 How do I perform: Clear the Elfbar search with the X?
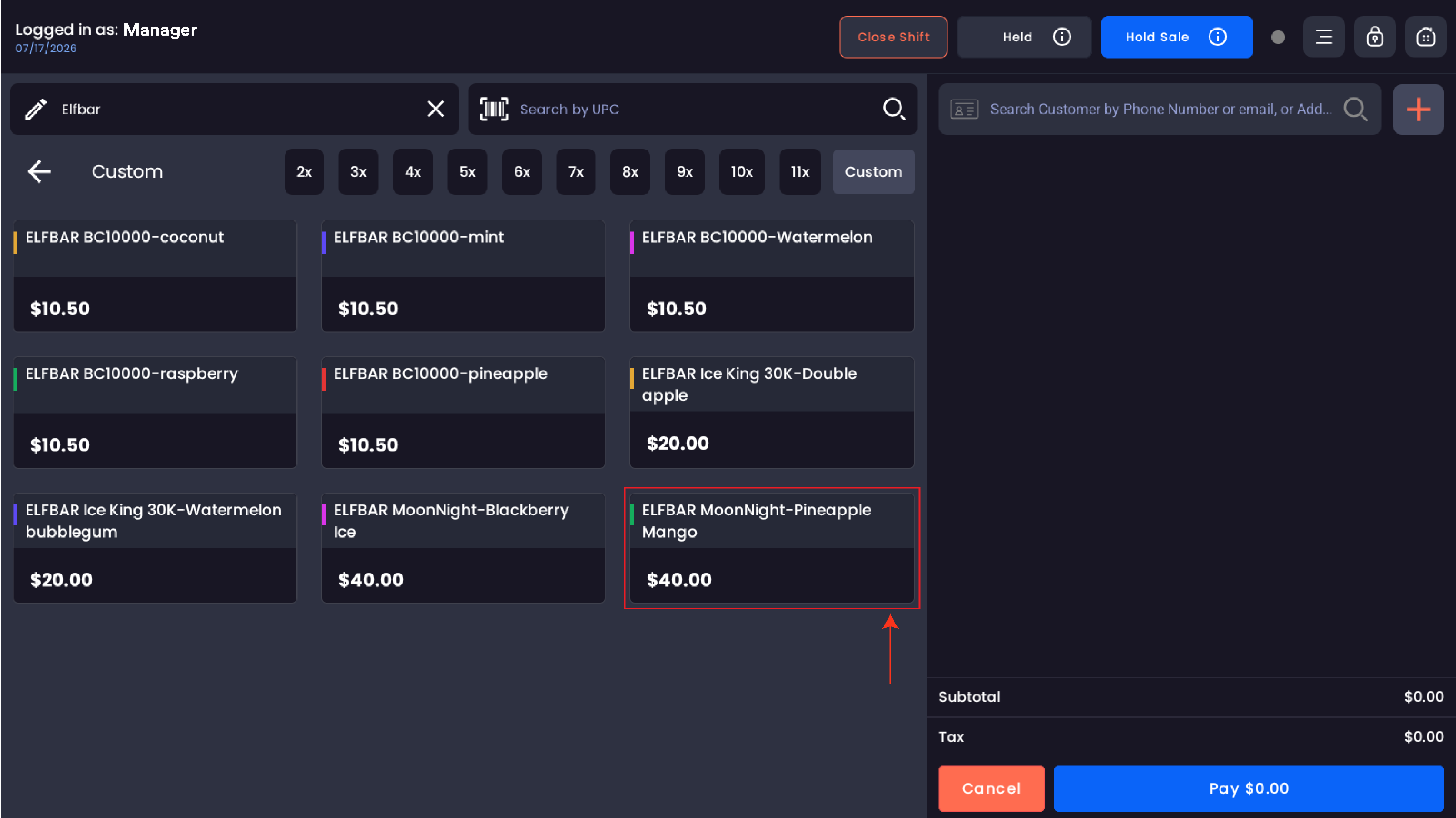[435, 109]
